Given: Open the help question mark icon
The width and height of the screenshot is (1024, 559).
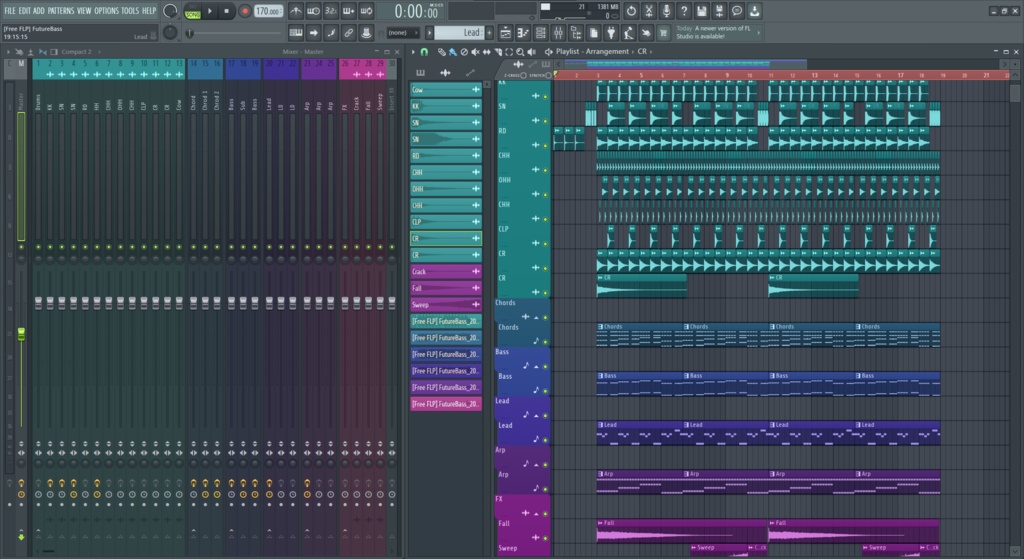Looking at the screenshot, I should click(684, 11).
